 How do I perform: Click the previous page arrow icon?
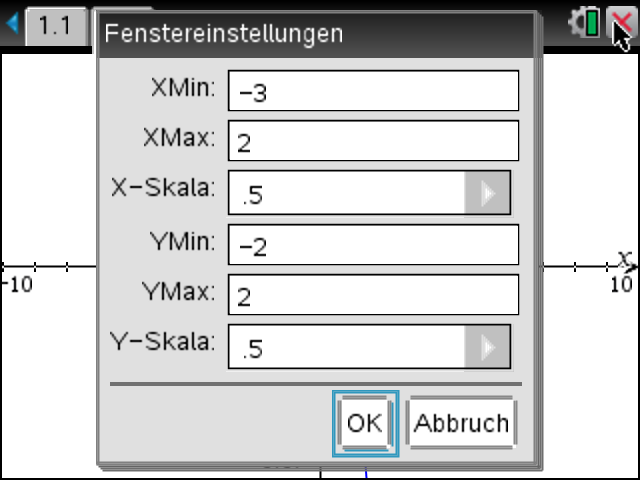pyautogui.click(x=12, y=23)
